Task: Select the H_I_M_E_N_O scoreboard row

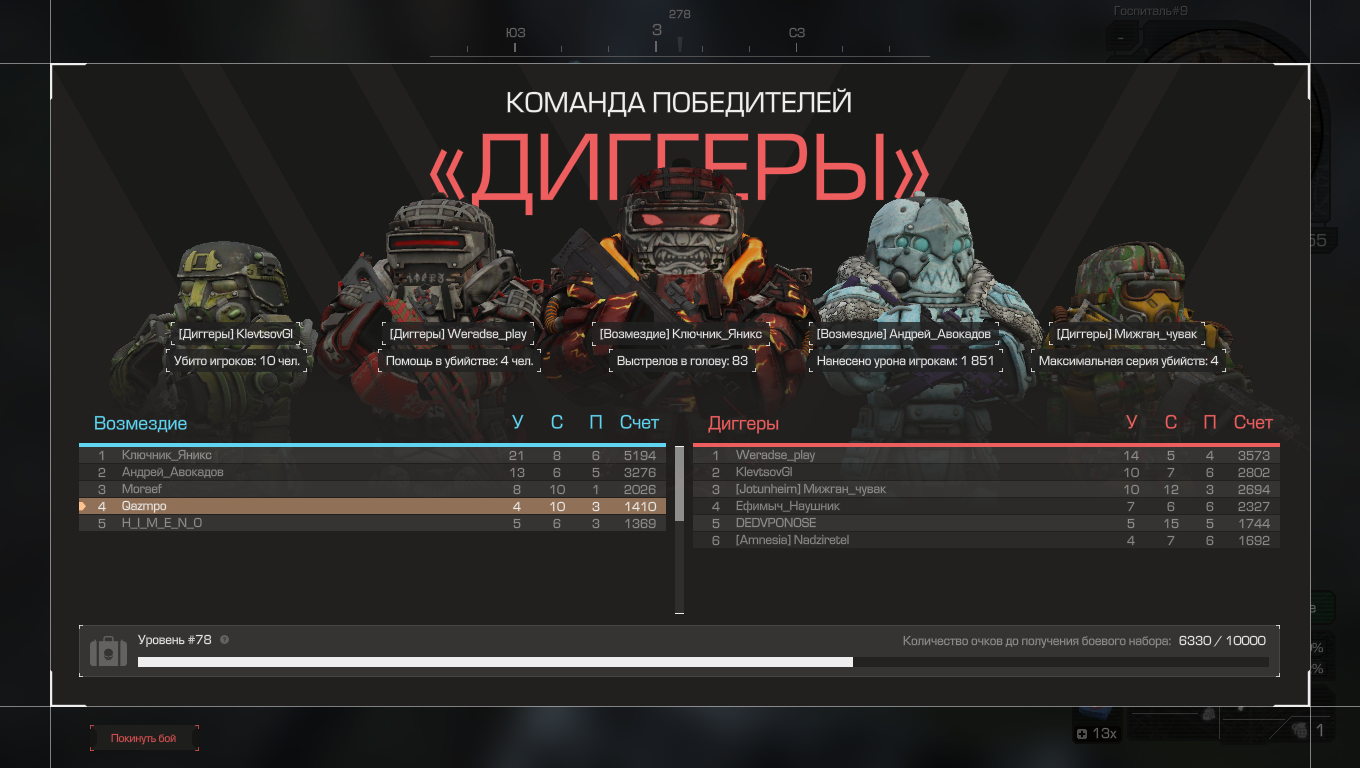Action: [372, 523]
